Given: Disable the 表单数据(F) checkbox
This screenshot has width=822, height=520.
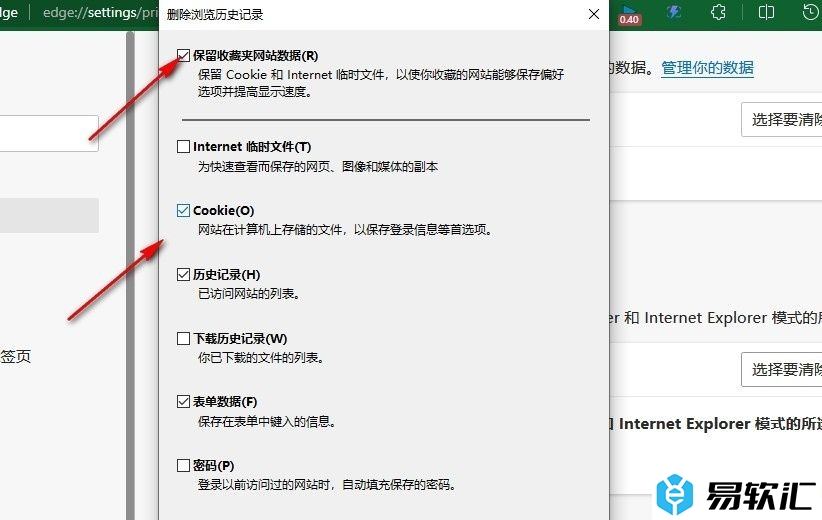Looking at the screenshot, I should [x=183, y=402].
